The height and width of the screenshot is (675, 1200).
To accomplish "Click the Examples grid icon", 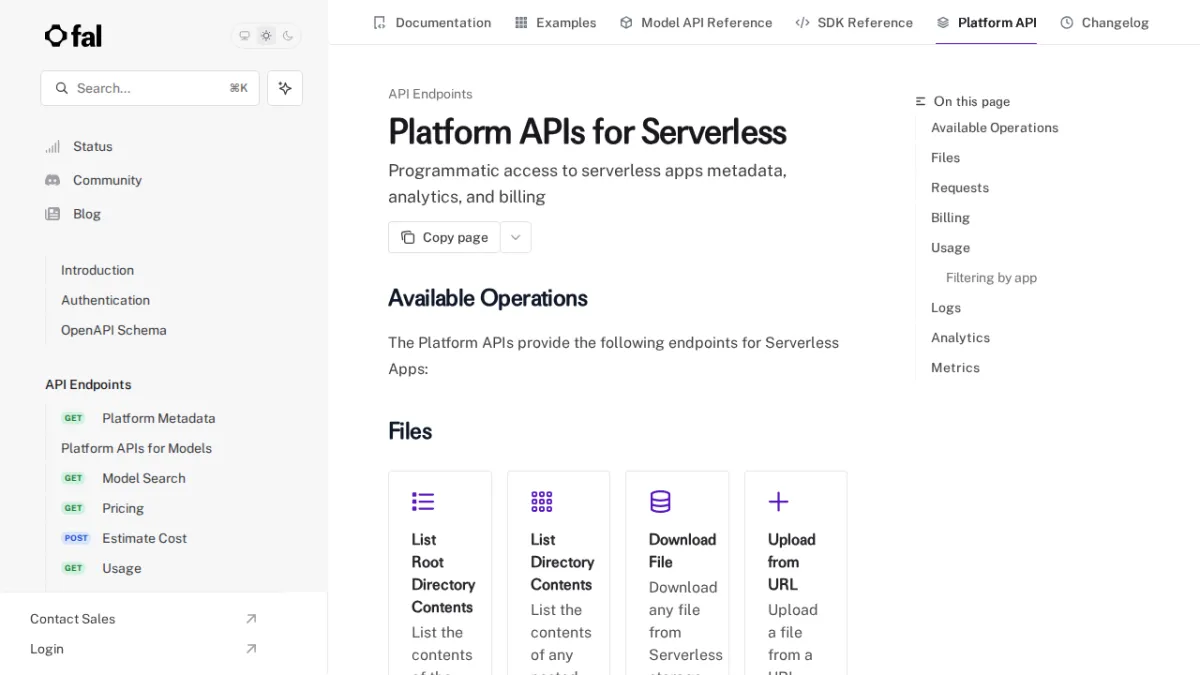I will (x=521, y=22).
